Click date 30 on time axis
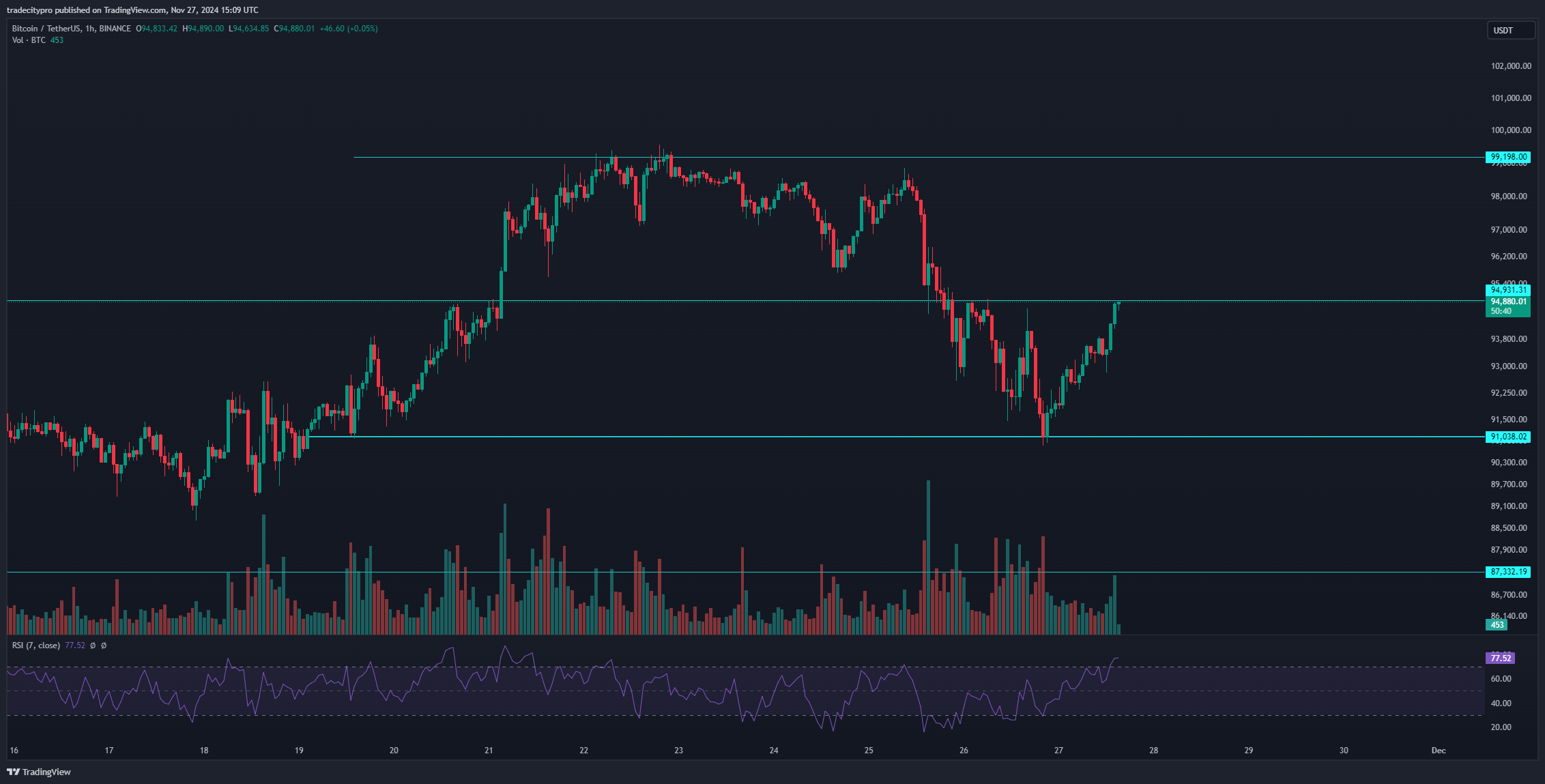 pos(1344,751)
